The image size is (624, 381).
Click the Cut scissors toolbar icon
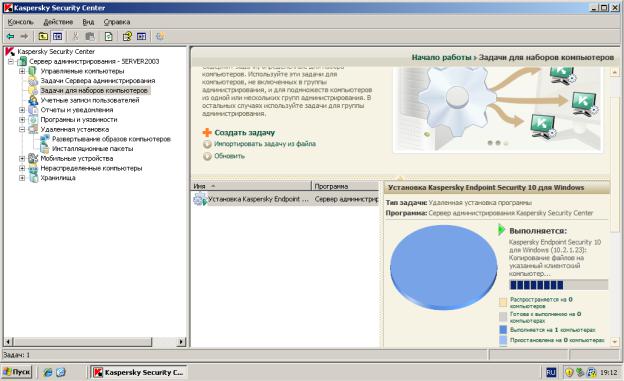75,36
